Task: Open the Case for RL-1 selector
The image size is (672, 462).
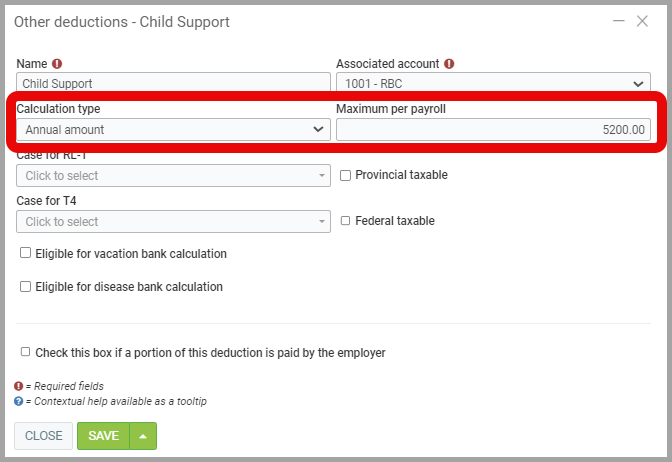Action: [x=173, y=176]
